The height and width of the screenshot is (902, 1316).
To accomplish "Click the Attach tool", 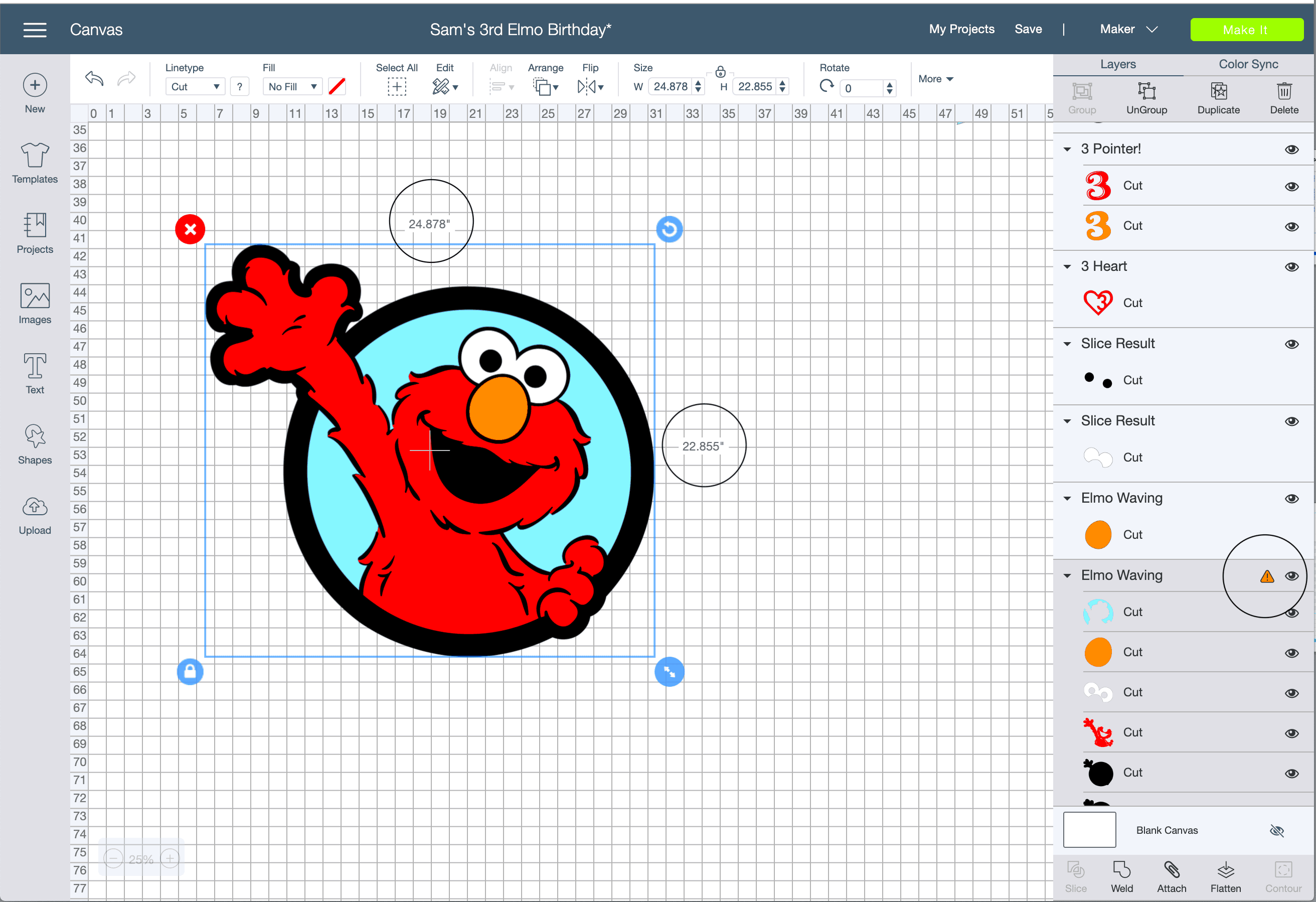I will click(x=1171, y=877).
